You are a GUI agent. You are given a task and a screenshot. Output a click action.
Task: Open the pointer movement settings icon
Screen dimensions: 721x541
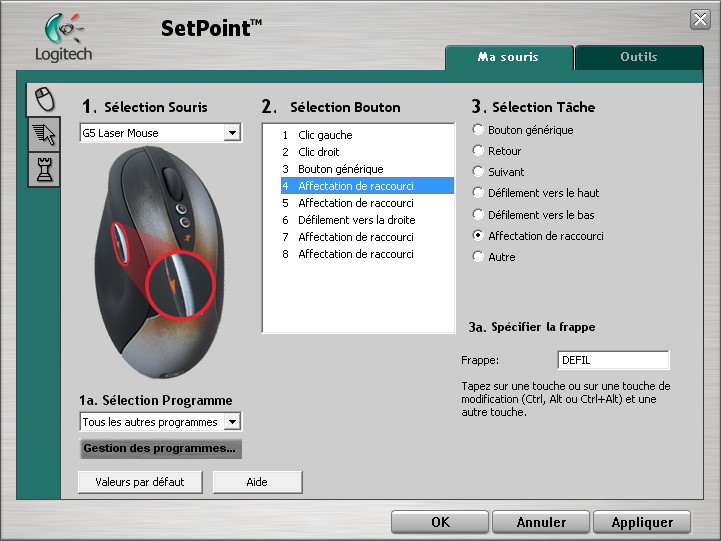[43, 134]
